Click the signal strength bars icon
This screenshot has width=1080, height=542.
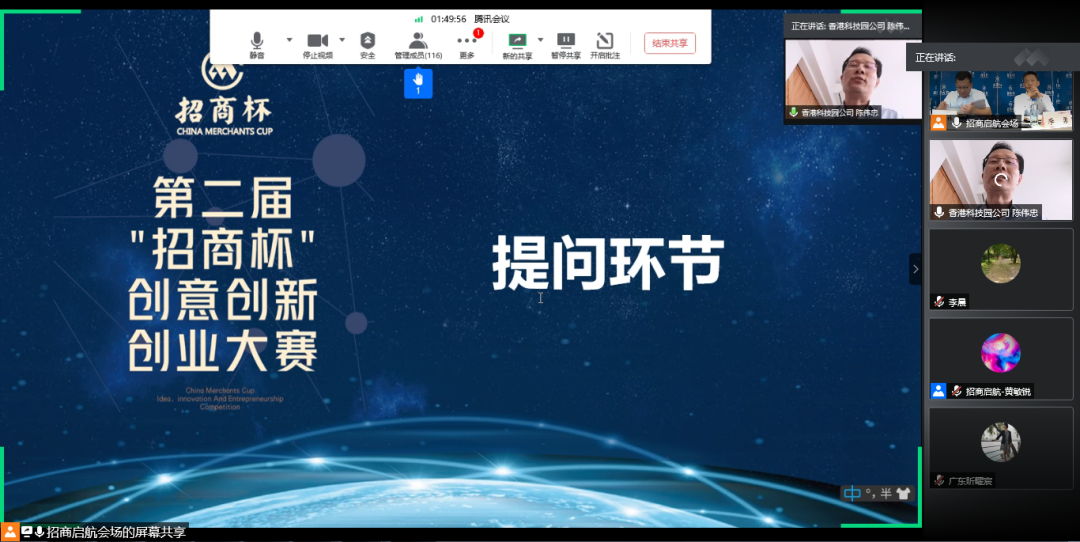(x=419, y=19)
